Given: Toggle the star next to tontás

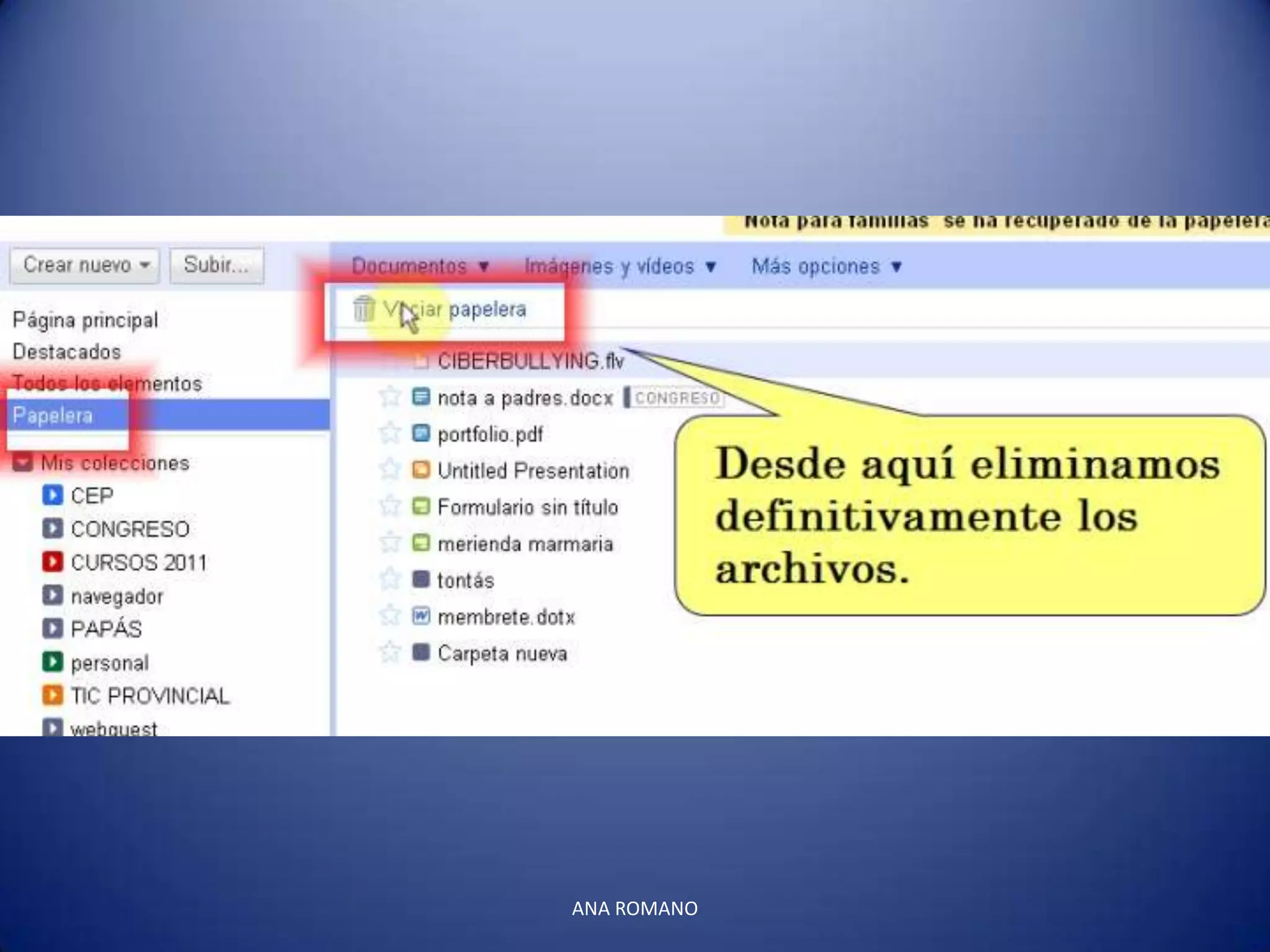Looking at the screenshot, I should 389,580.
